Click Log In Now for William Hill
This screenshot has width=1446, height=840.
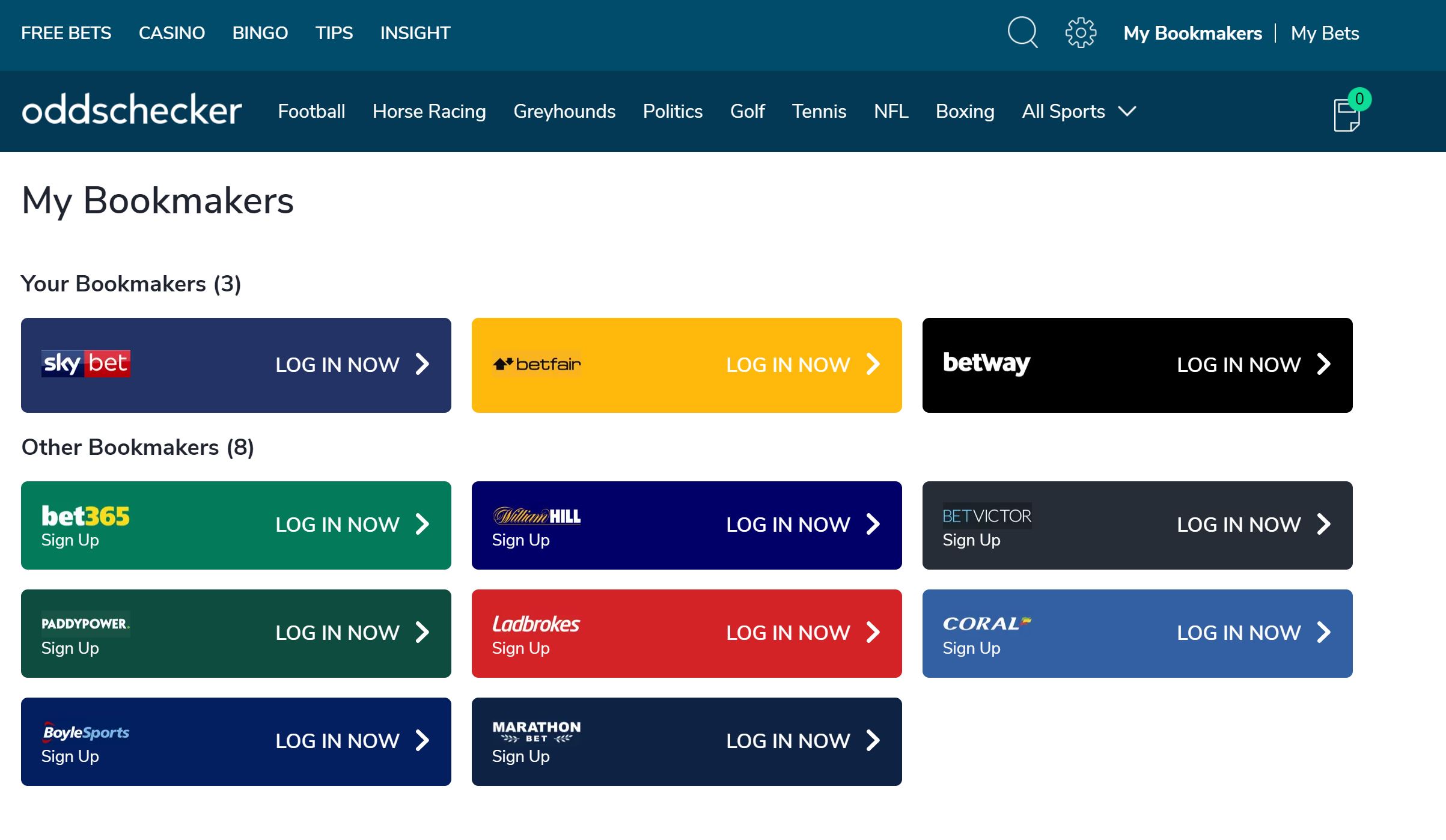point(790,524)
